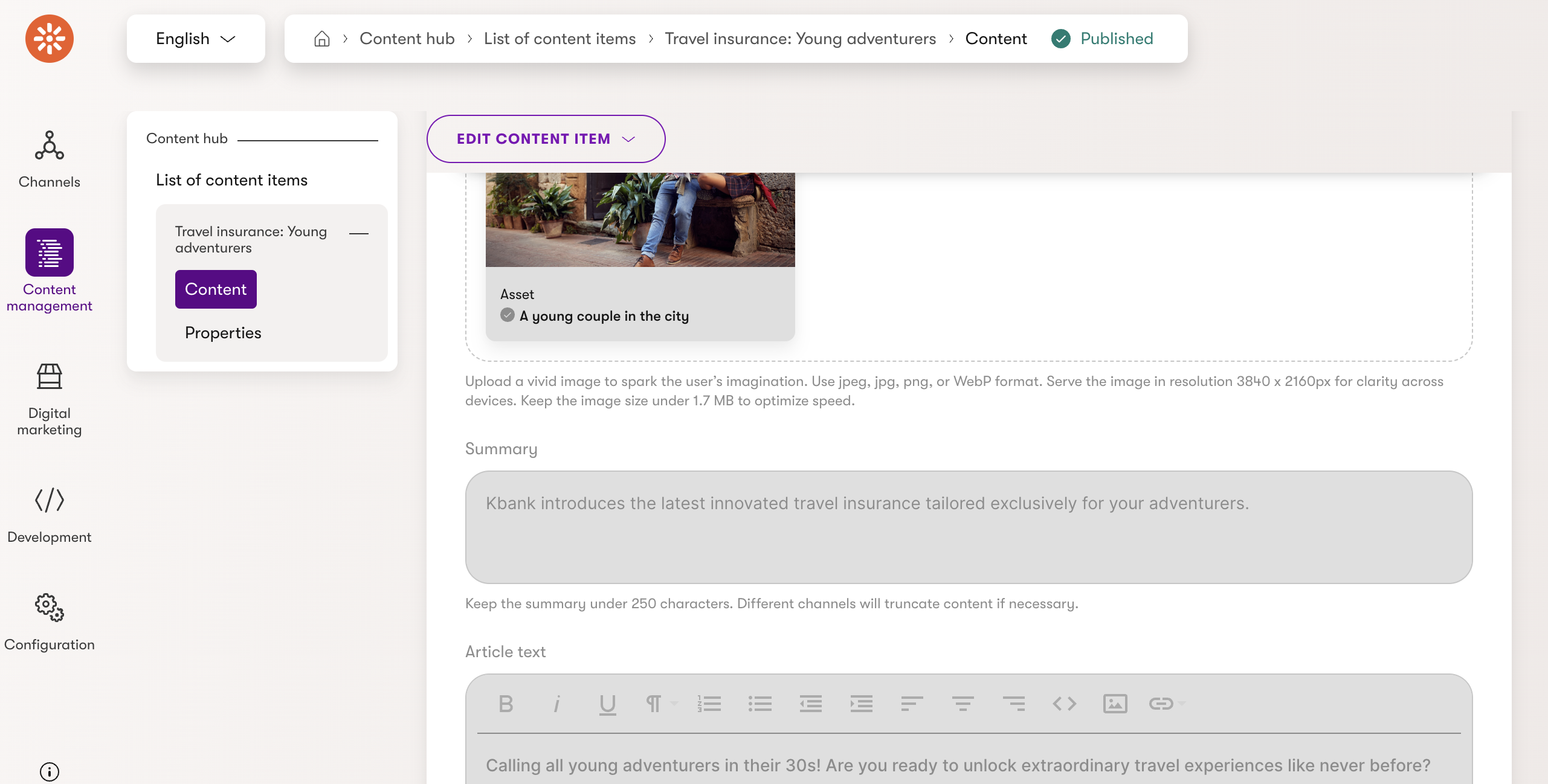Screen dimensions: 1548x784
Task: Switch to the Properties tab
Action: [x=223, y=333]
